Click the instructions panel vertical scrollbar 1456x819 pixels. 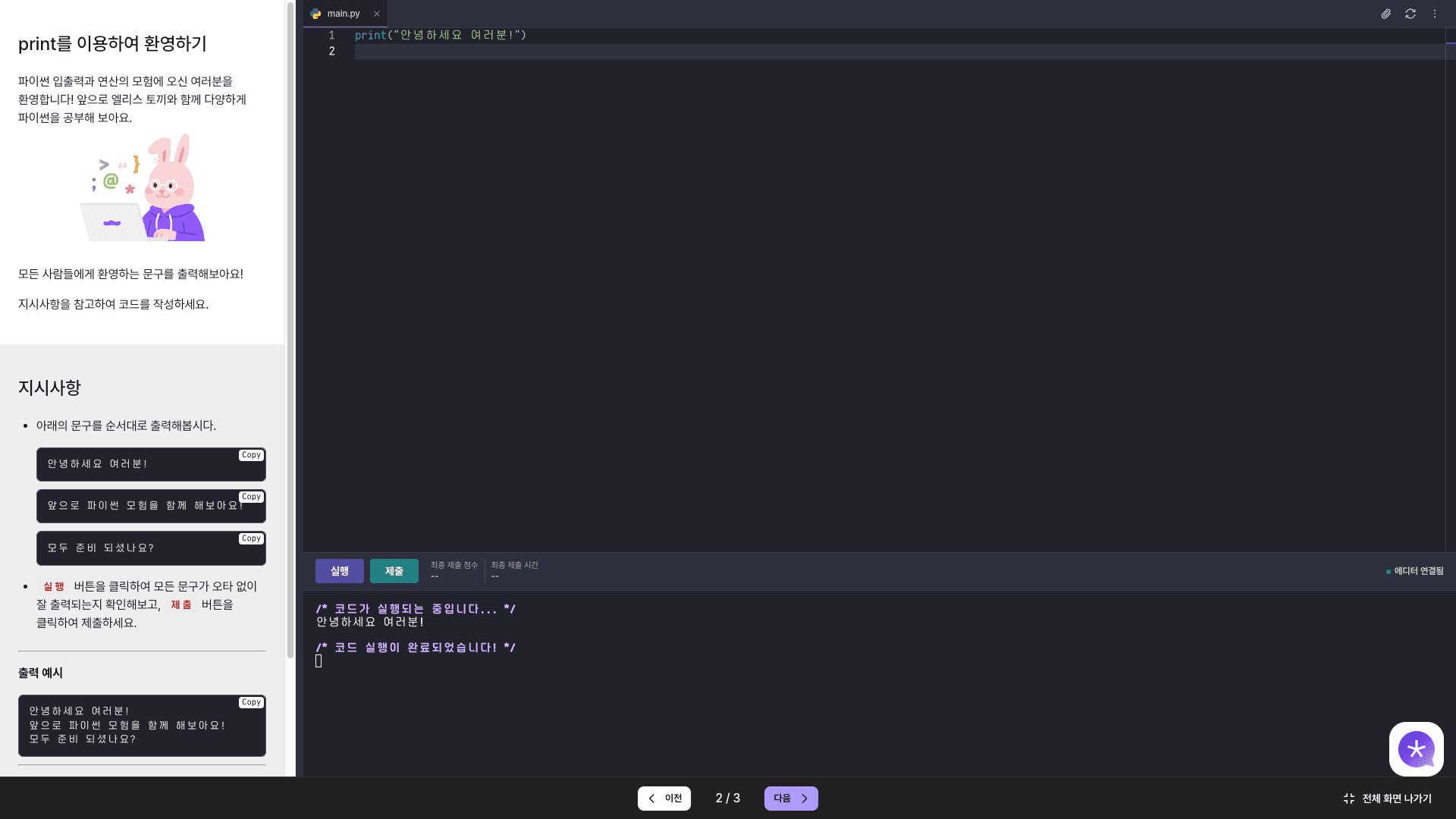(x=290, y=326)
